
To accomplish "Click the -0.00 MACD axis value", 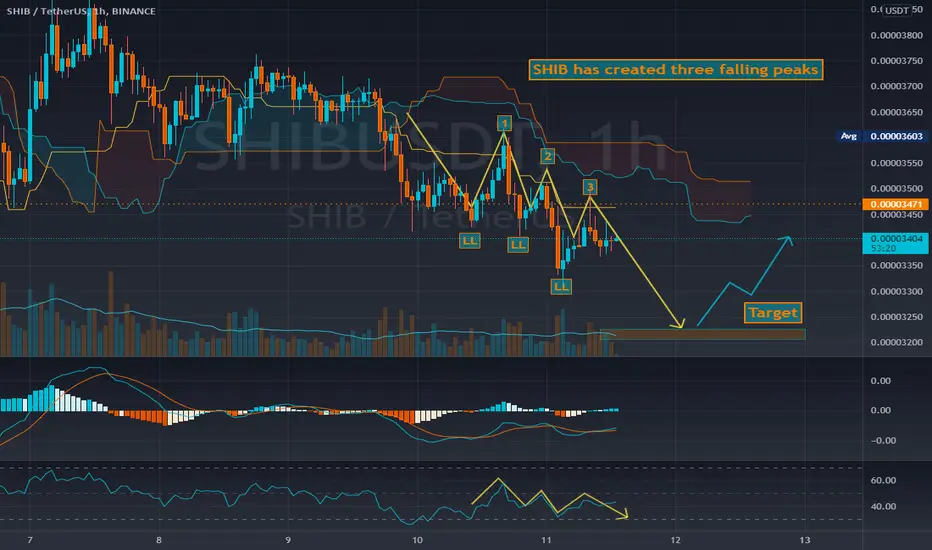I will 881,441.
